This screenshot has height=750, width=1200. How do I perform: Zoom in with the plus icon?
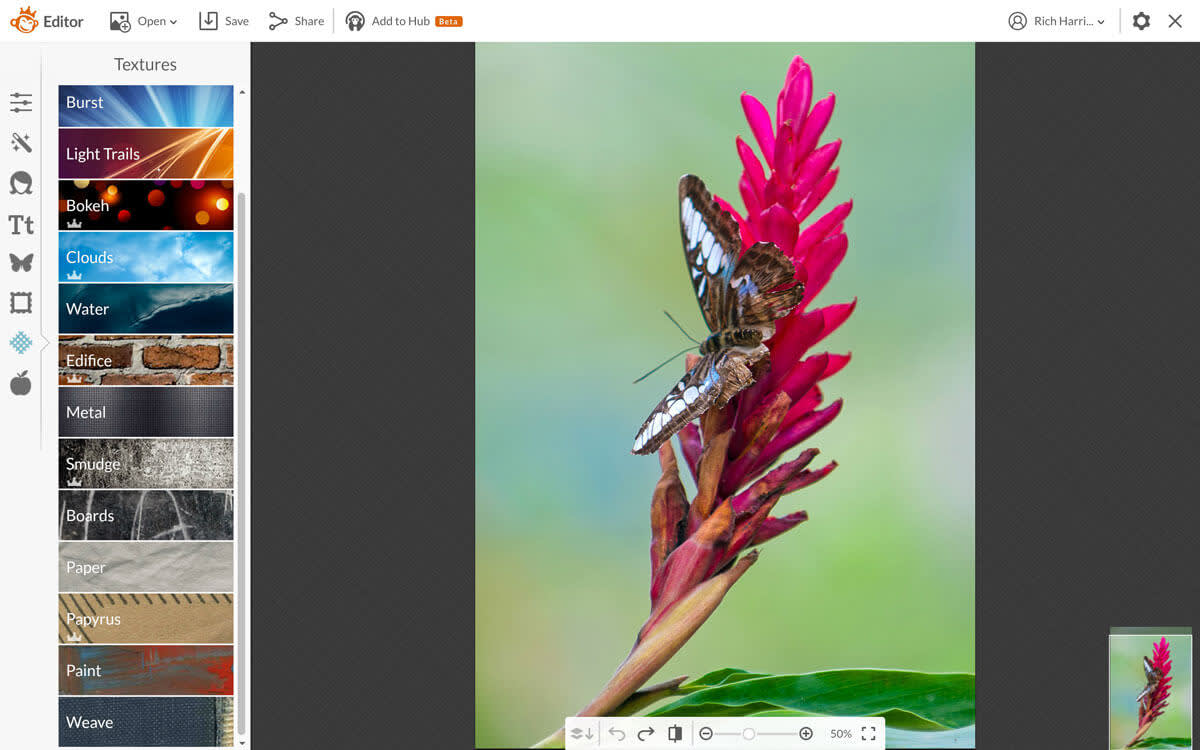point(806,734)
